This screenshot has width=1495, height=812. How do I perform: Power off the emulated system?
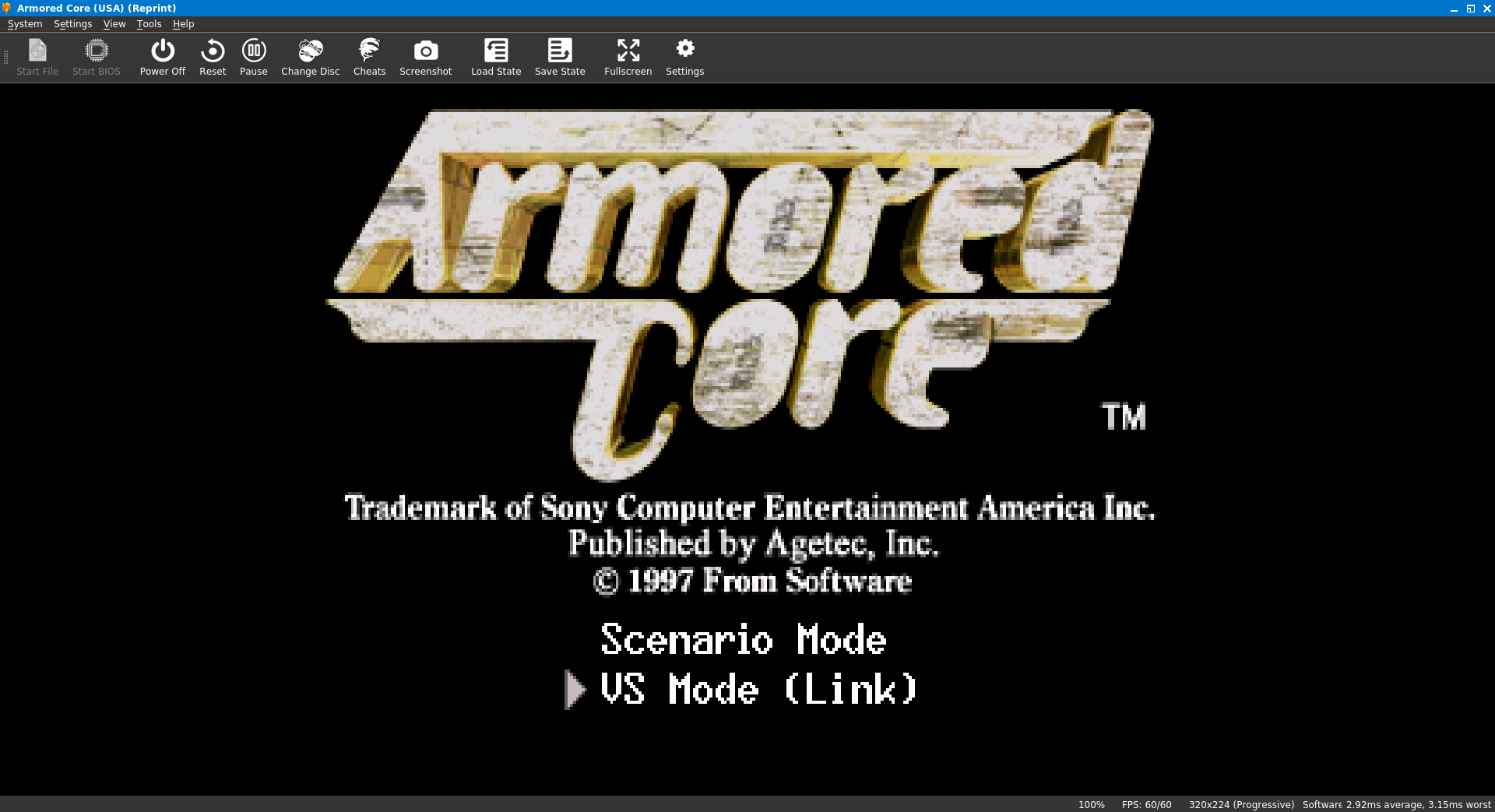tap(163, 58)
